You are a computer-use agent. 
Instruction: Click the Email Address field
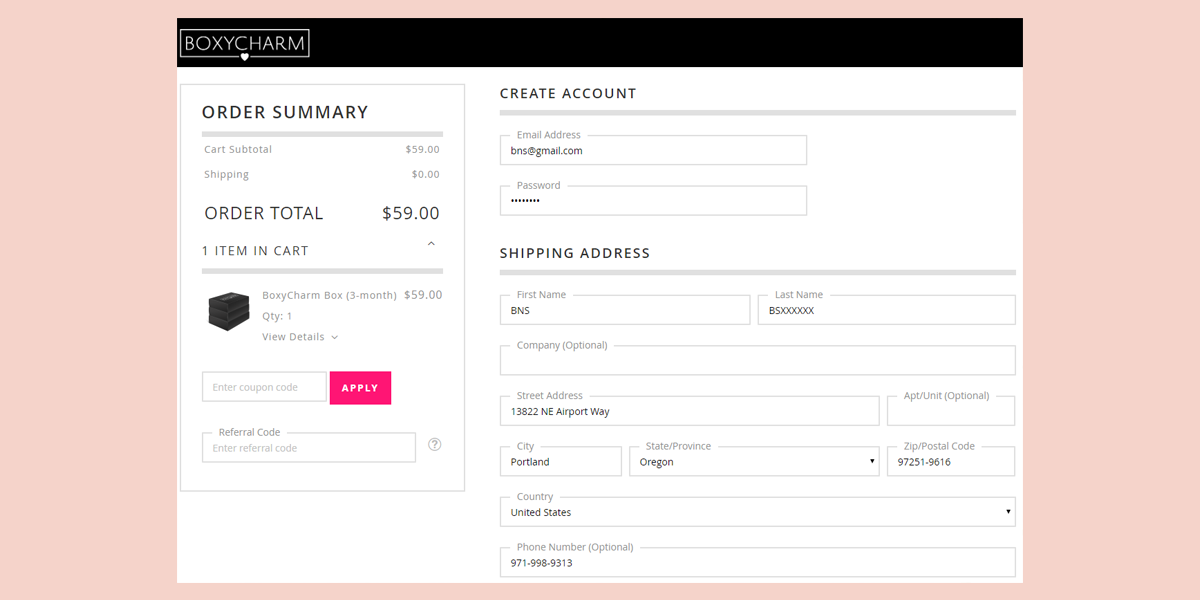652,151
